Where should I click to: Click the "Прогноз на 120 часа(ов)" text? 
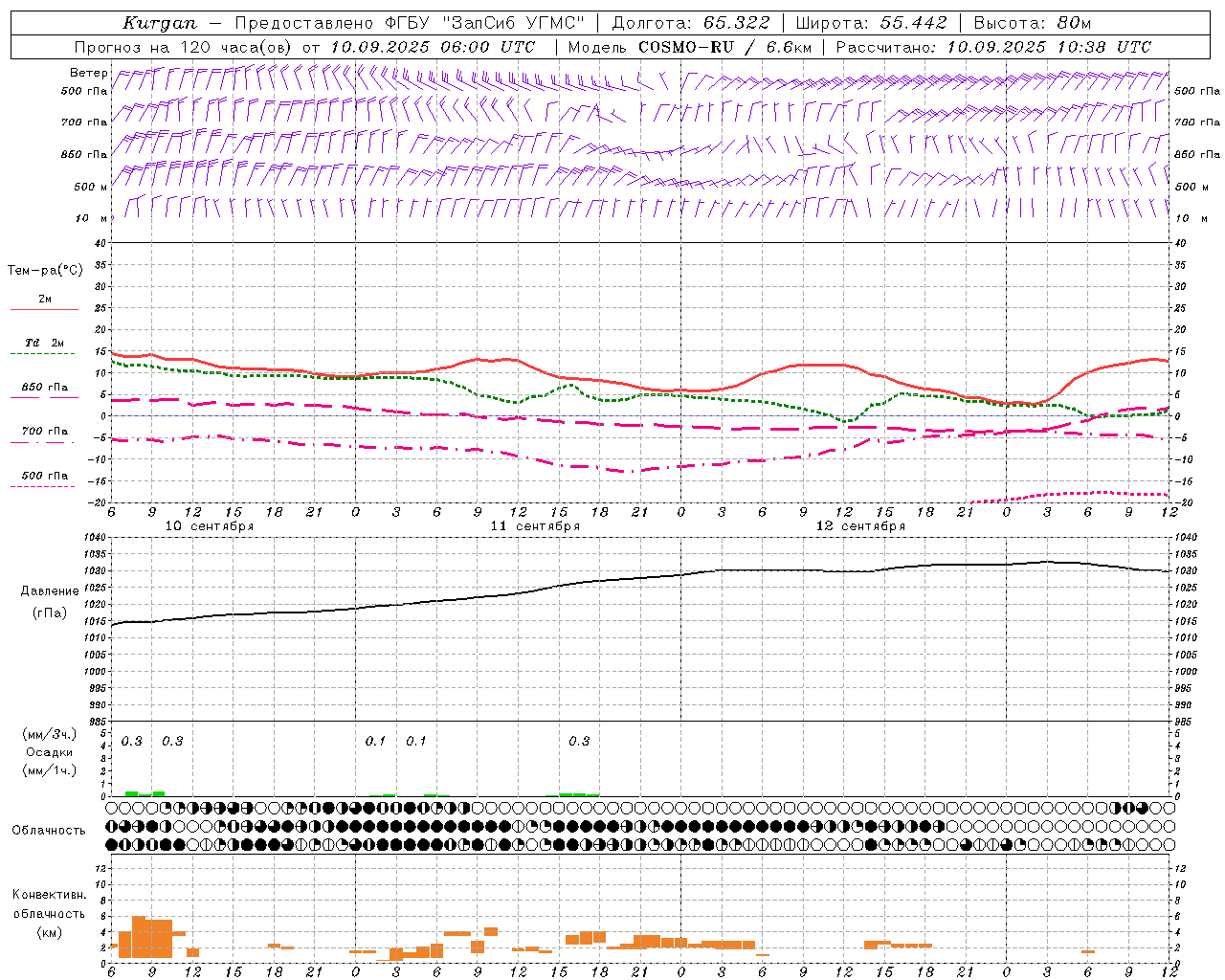coord(184,47)
